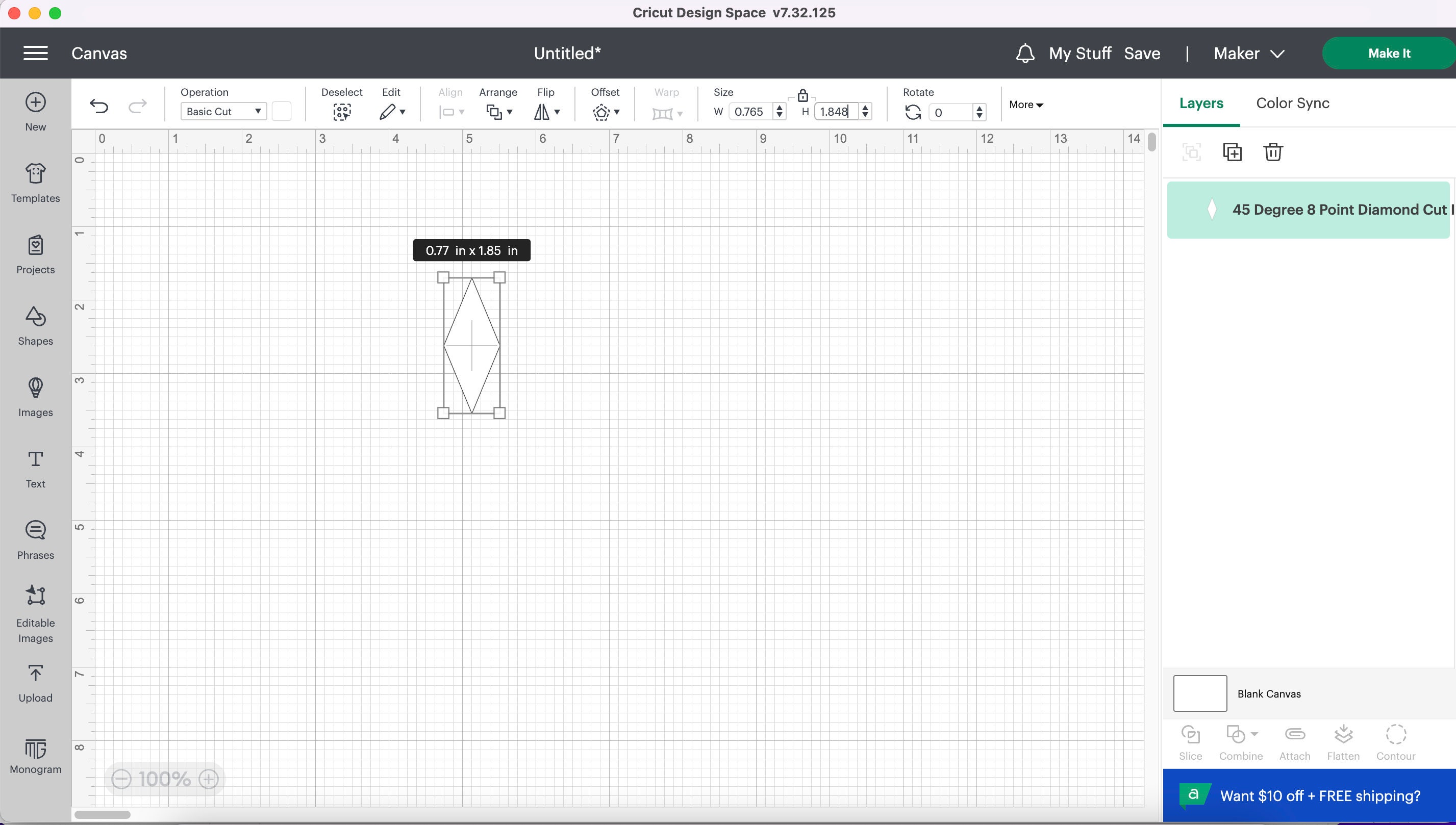Unlock the width and height aspect ratio
This screenshot has height=825, width=1456.
pos(802,96)
